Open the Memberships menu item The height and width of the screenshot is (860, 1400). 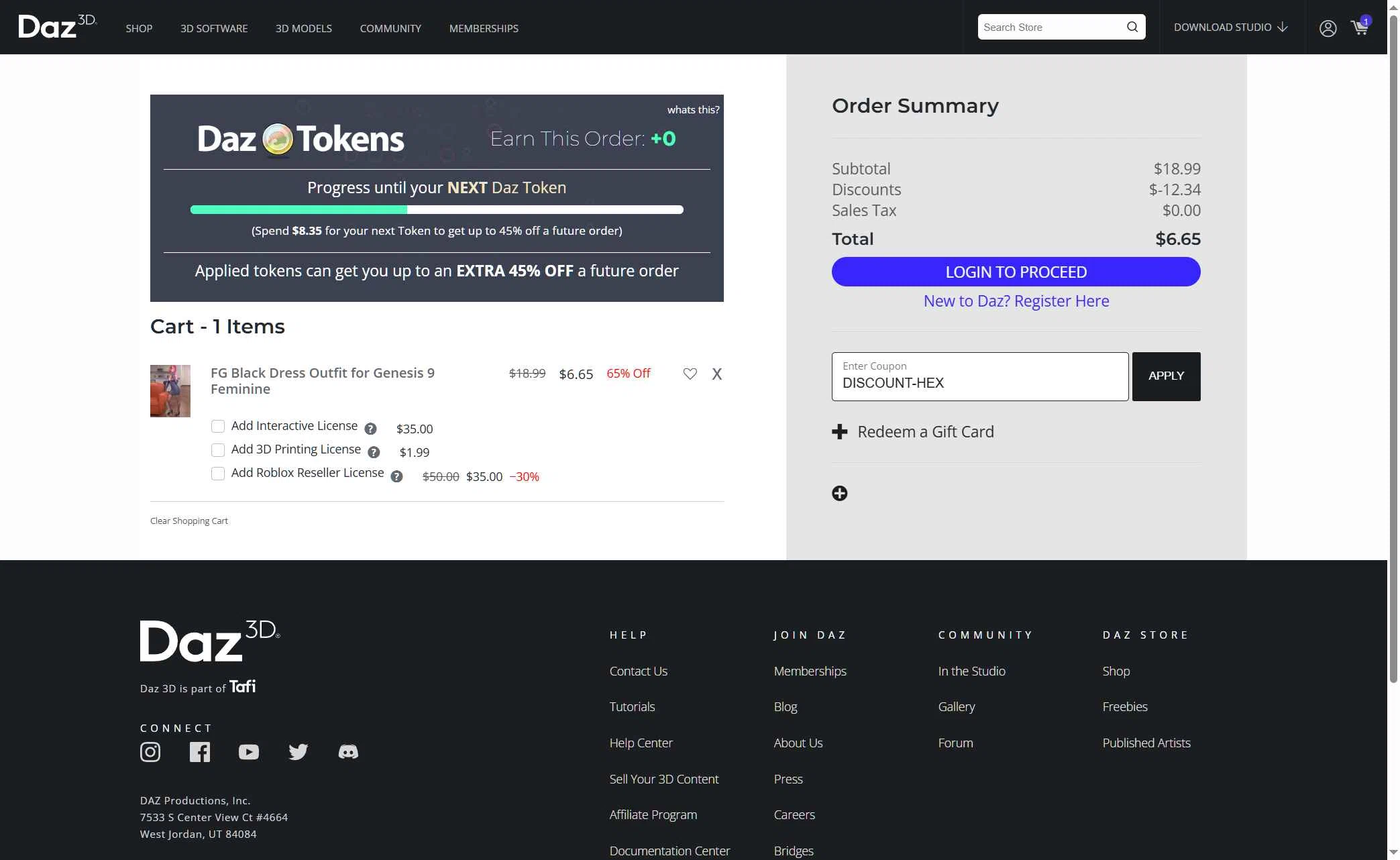(x=484, y=29)
